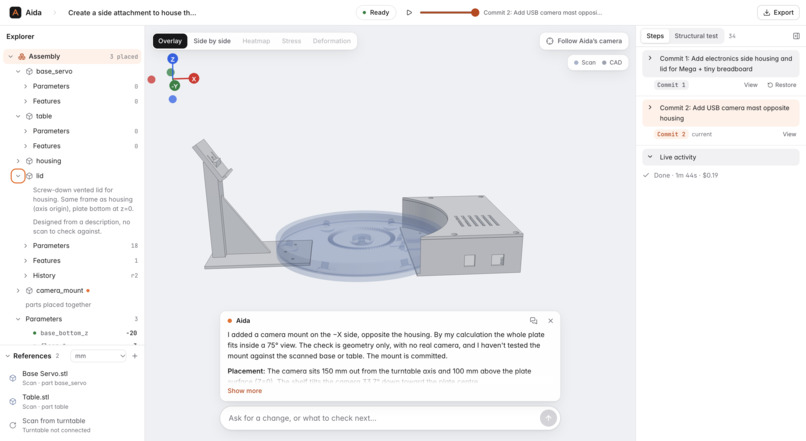Focus the Ask for a change input

tap(380, 418)
